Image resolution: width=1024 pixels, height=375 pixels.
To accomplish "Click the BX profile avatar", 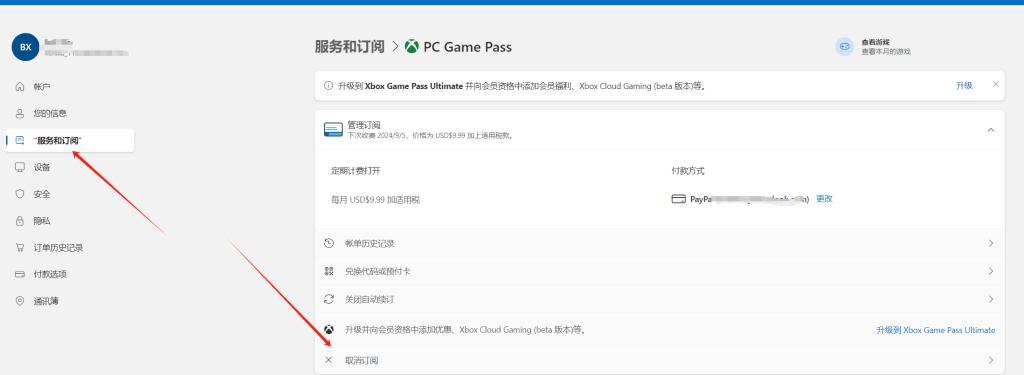I will tap(25, 47).
